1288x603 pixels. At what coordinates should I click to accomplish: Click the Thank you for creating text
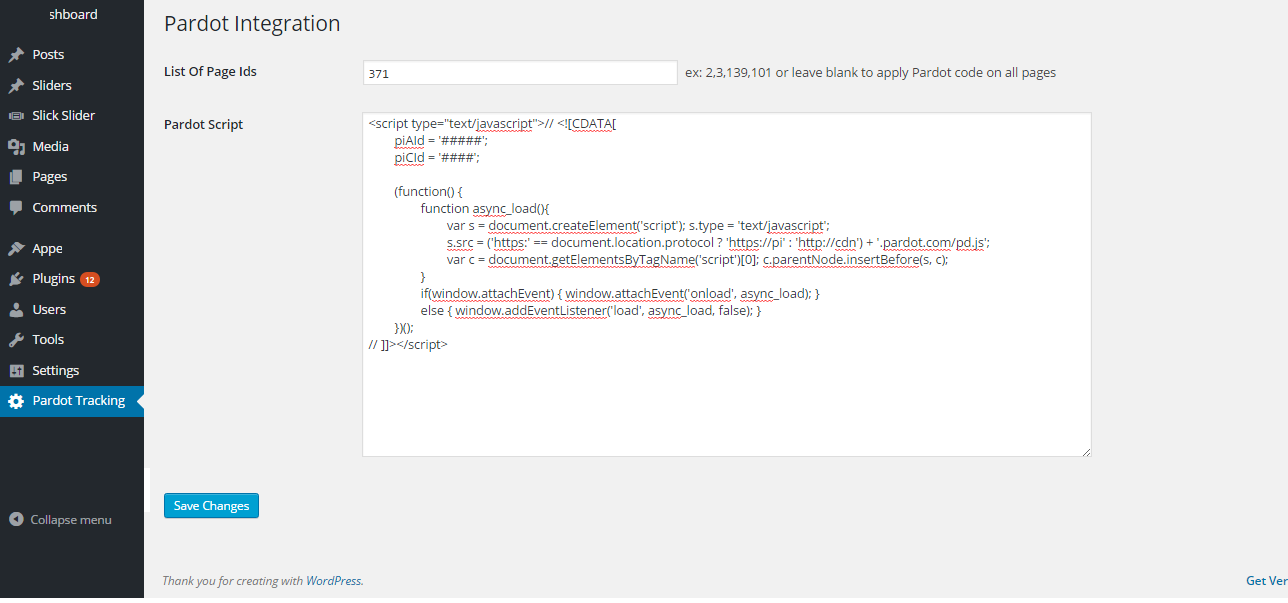tap(233, 581)
